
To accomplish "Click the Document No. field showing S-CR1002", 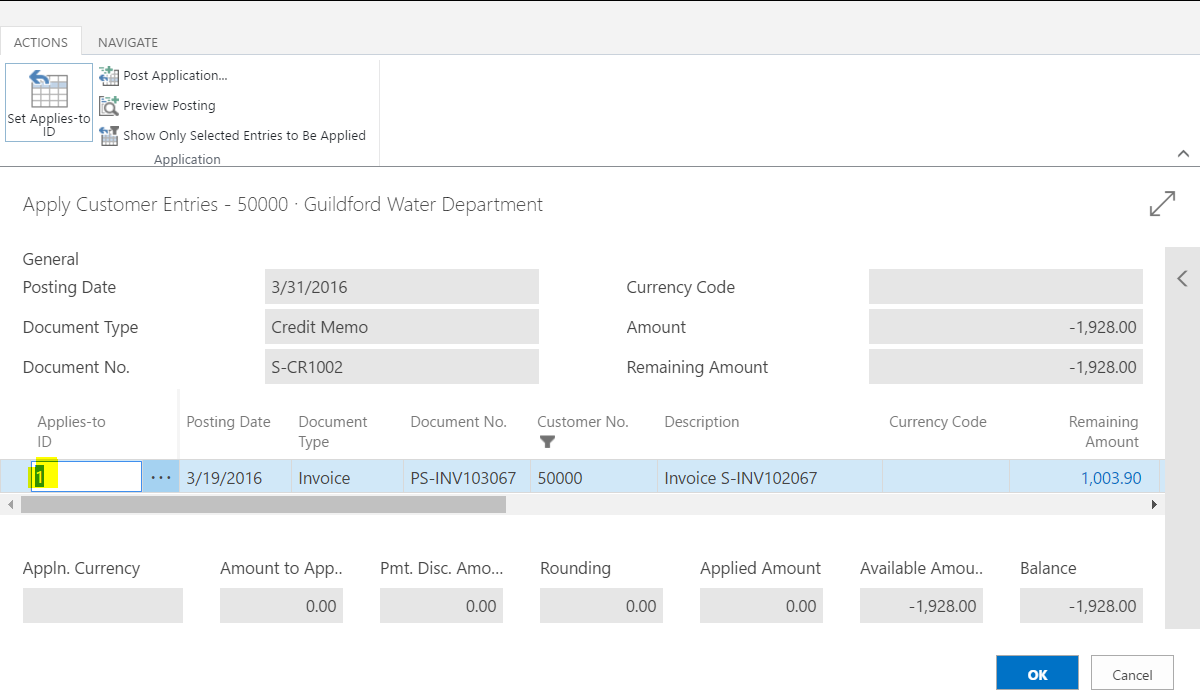I will tap(402, 366).
